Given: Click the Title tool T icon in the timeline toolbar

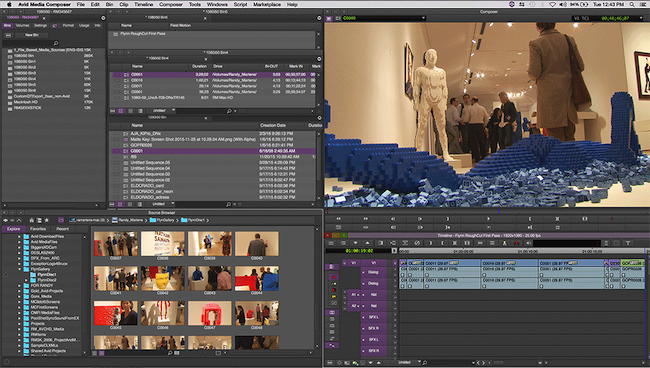Looking at the screenshot, I should coord(628,243).
